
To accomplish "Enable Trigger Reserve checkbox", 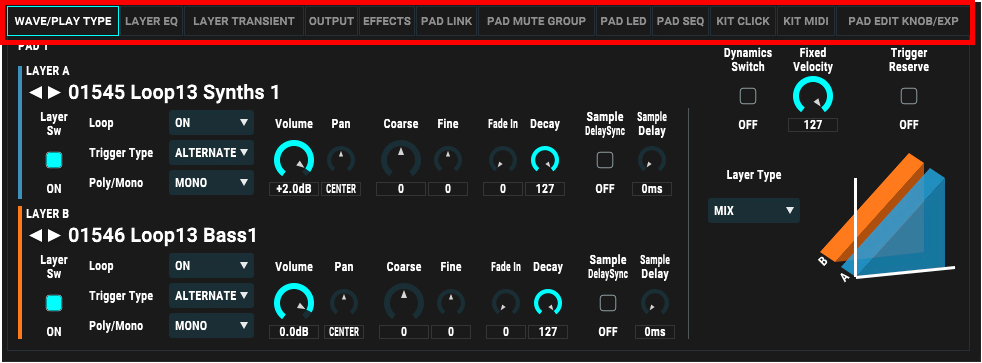I will [x=909, y=96].
